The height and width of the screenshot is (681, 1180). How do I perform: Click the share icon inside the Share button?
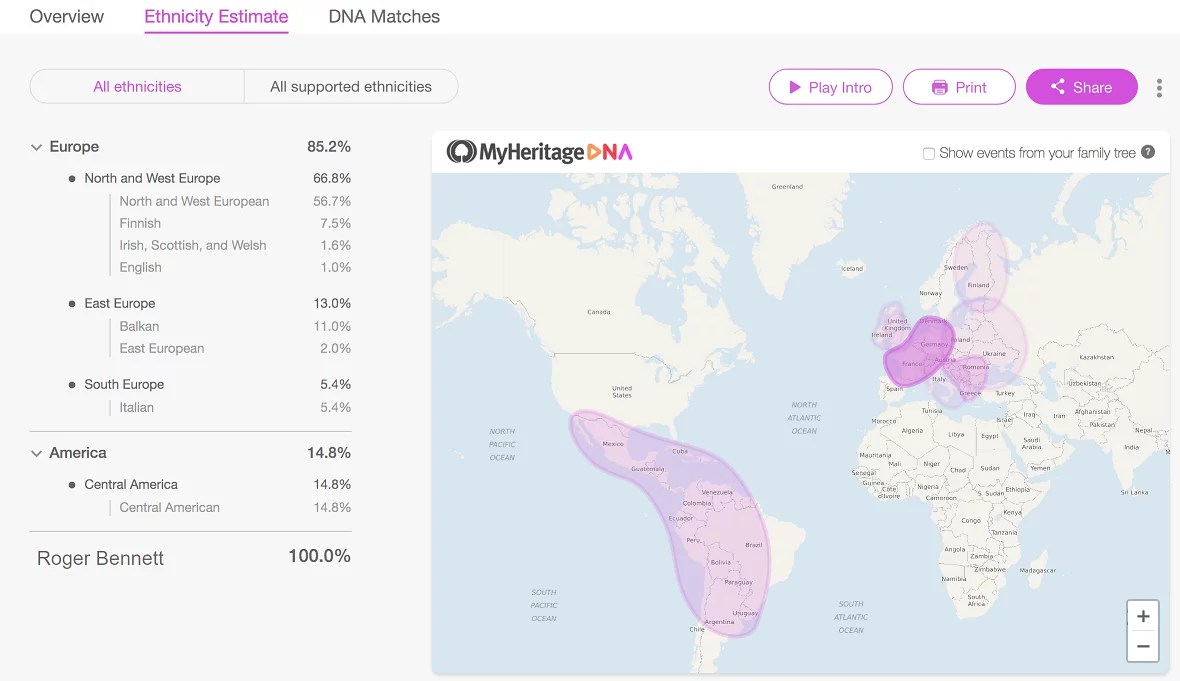point(1057,87)
